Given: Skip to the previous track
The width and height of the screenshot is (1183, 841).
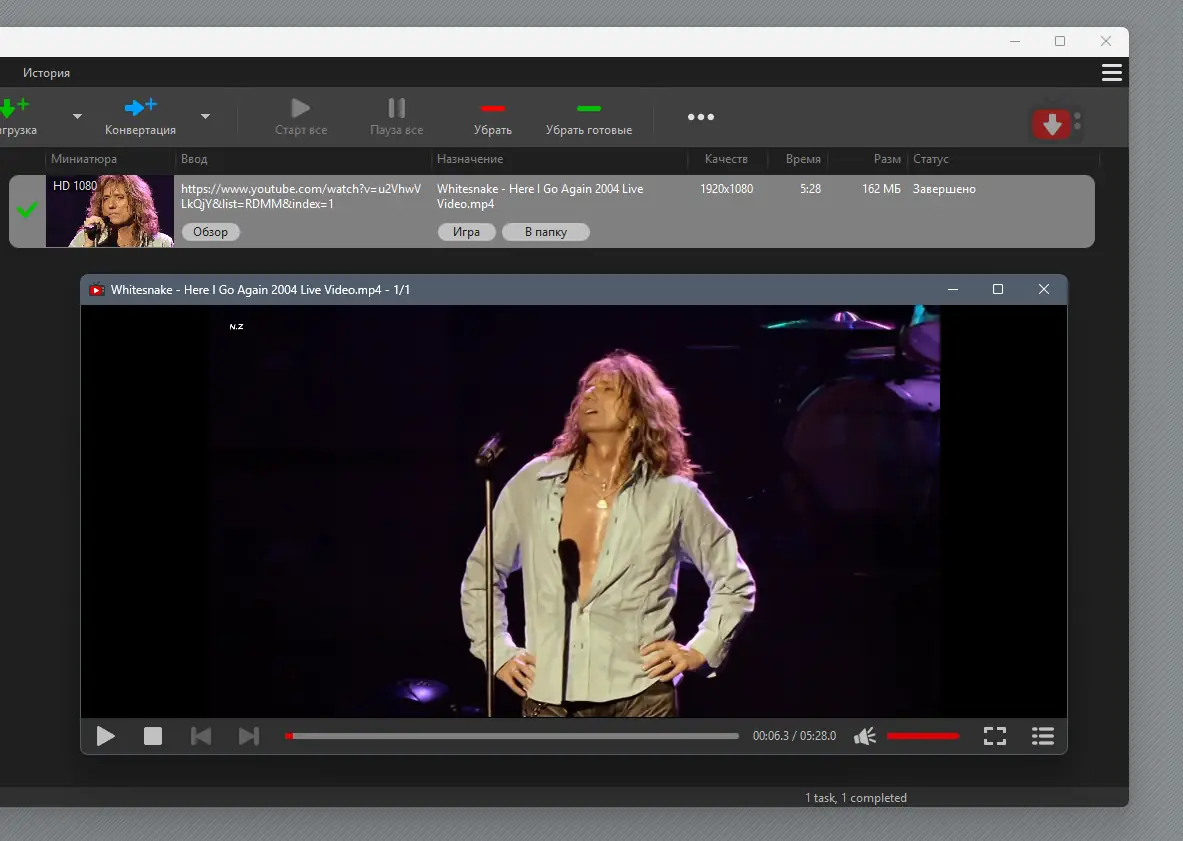Looking at the screenshot, I should point(201,737).
